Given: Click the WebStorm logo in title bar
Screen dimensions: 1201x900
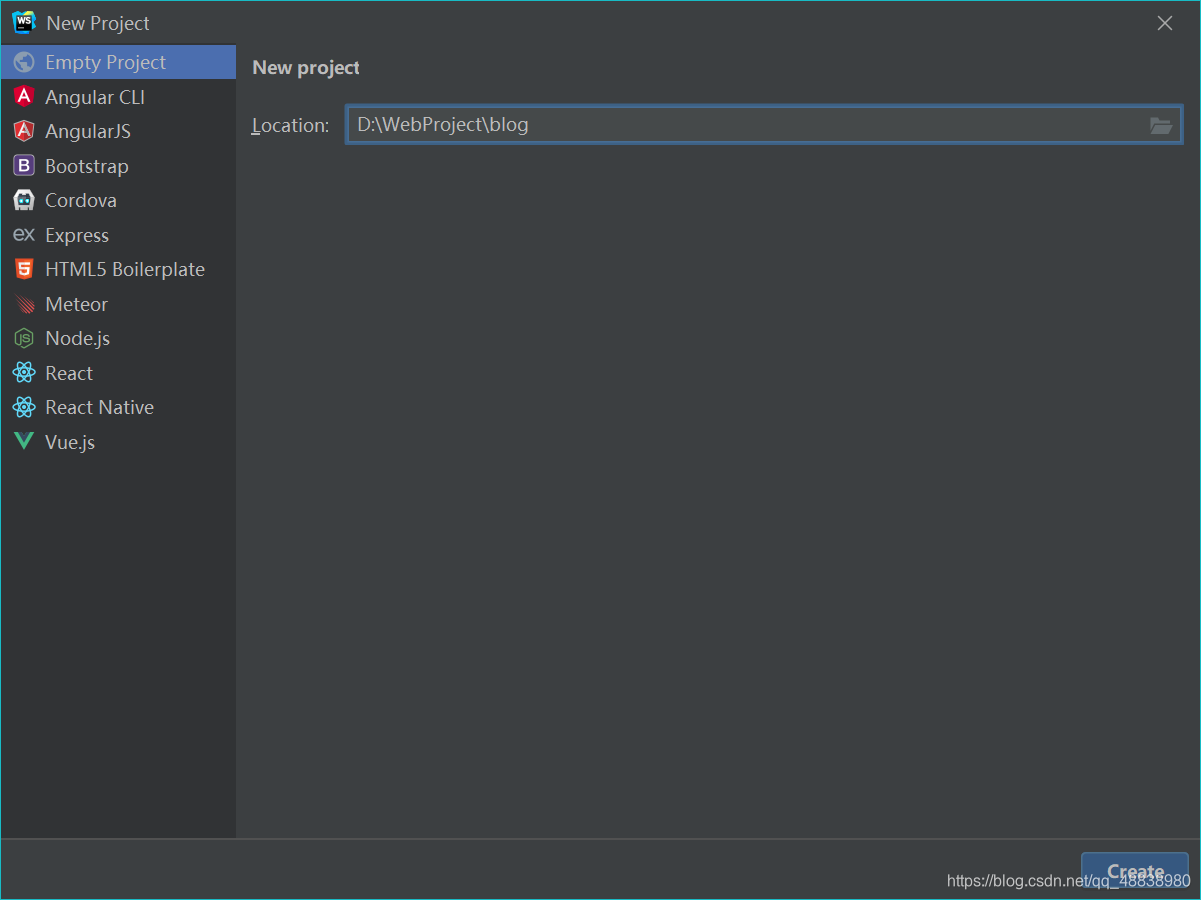Looking at the screenshot, I should click(24, 22).
